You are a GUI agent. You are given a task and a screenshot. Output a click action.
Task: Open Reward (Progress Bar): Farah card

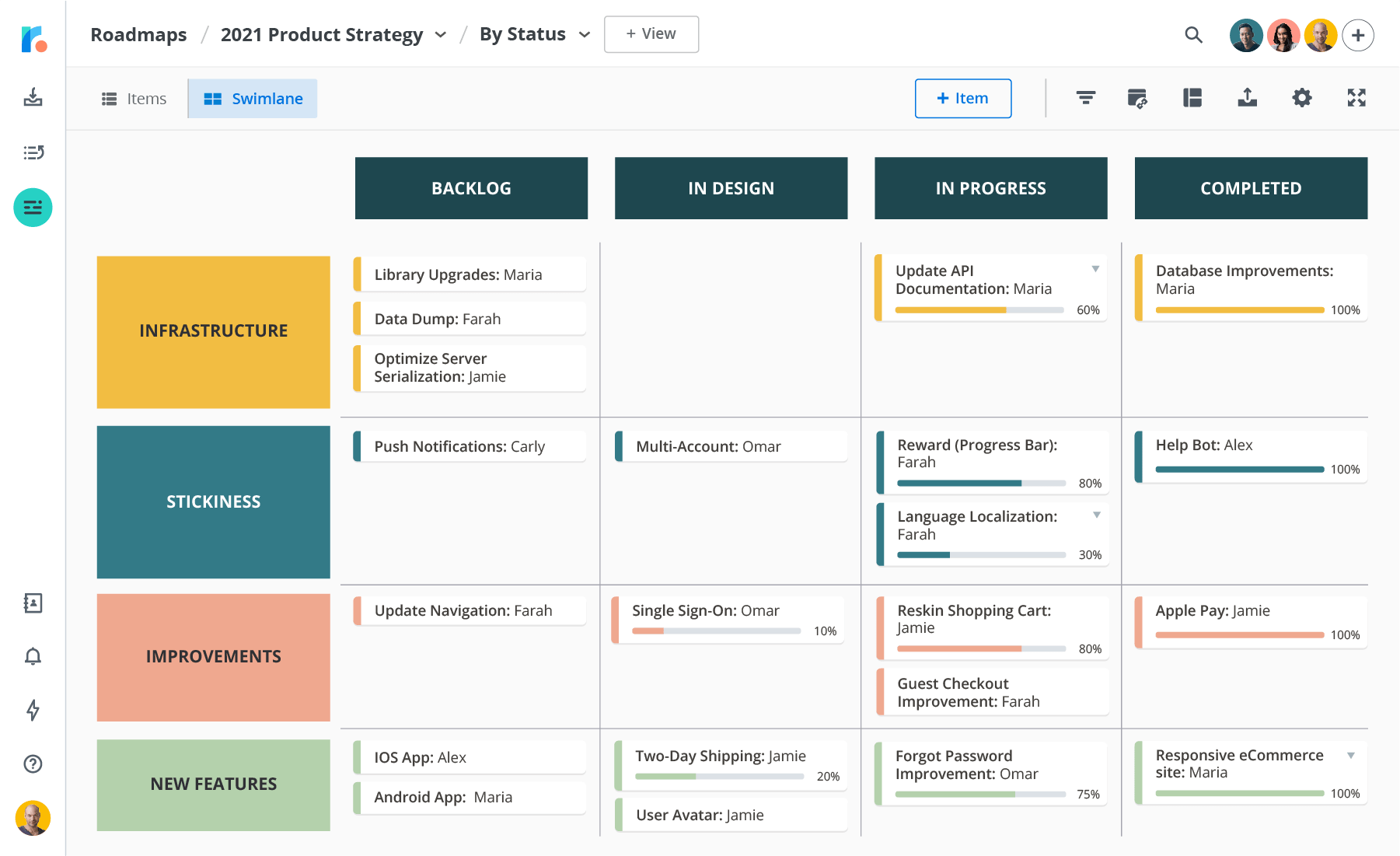coord(993,463)
